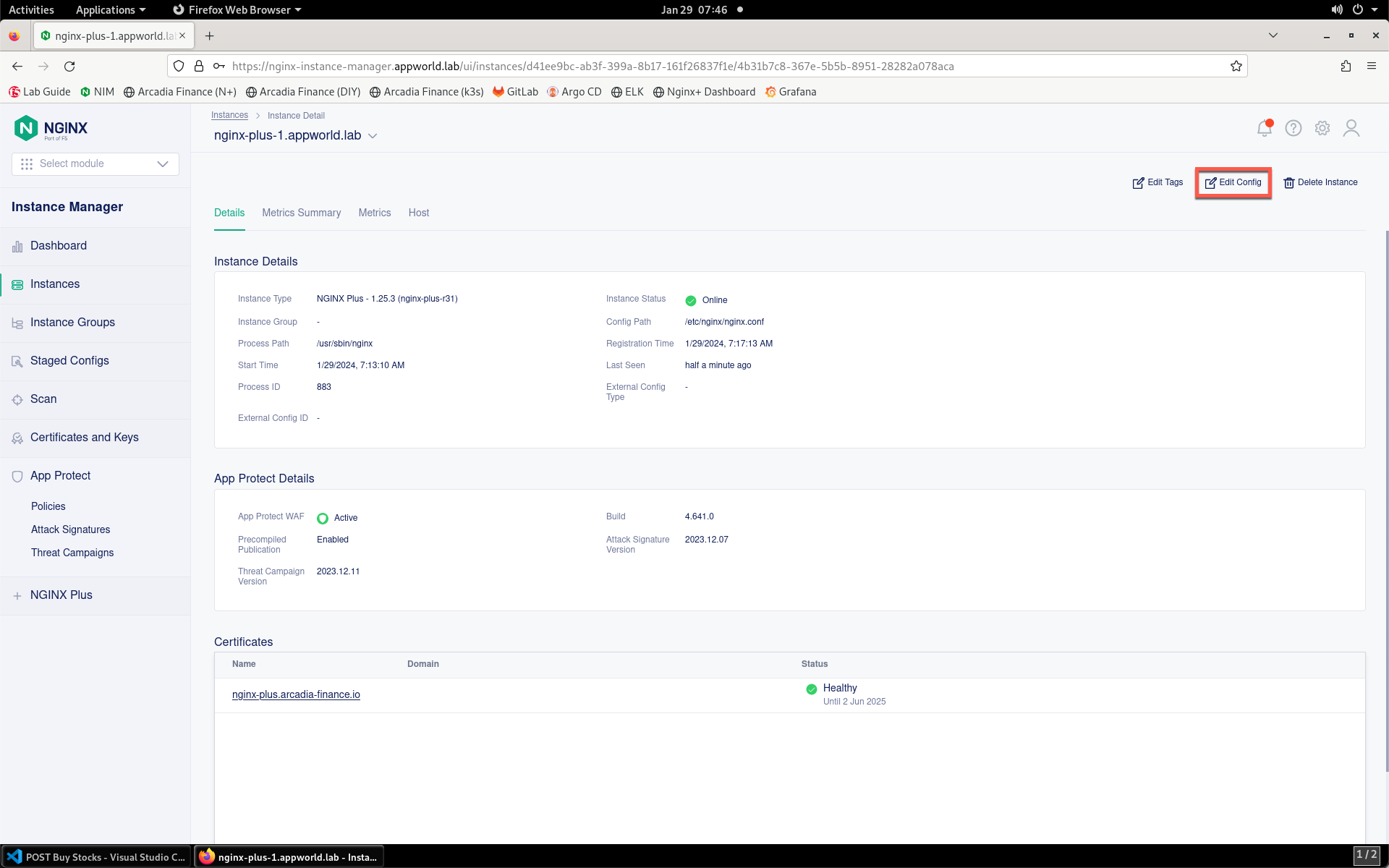Open the Argo CD bookmark

[x=574, y=92]
